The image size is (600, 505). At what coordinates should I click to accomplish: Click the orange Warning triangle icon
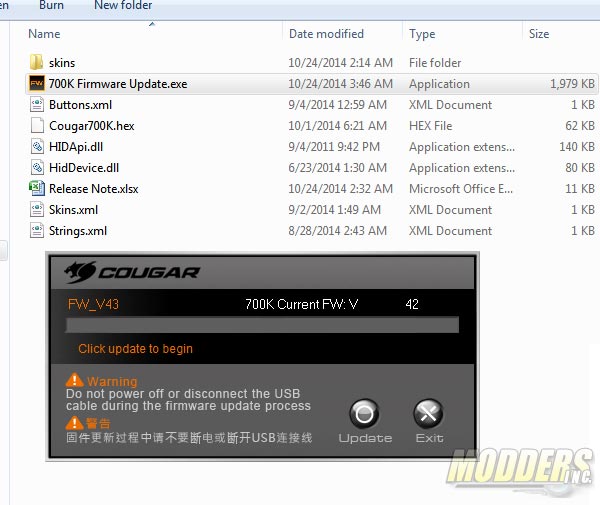[x=74, y=380]
